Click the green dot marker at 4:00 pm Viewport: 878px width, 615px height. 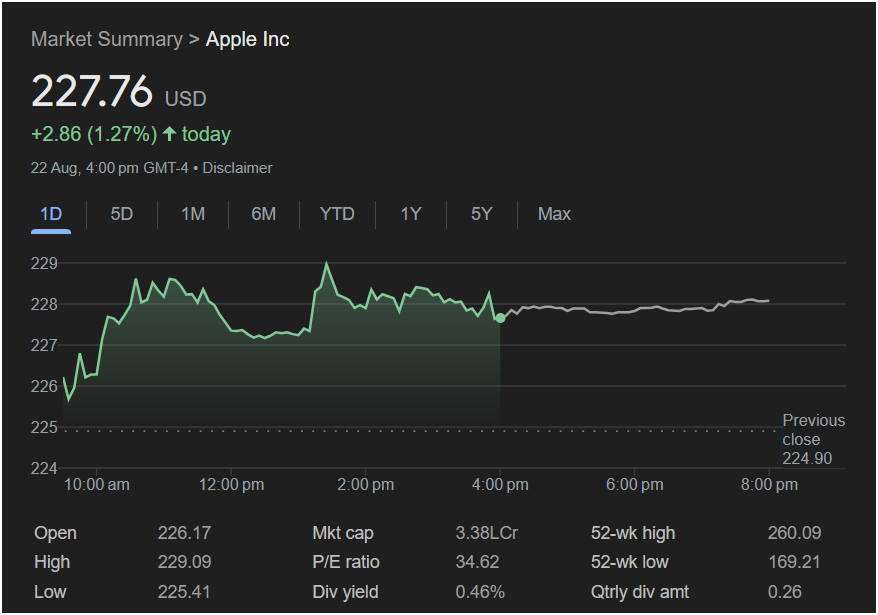point(500,318)
